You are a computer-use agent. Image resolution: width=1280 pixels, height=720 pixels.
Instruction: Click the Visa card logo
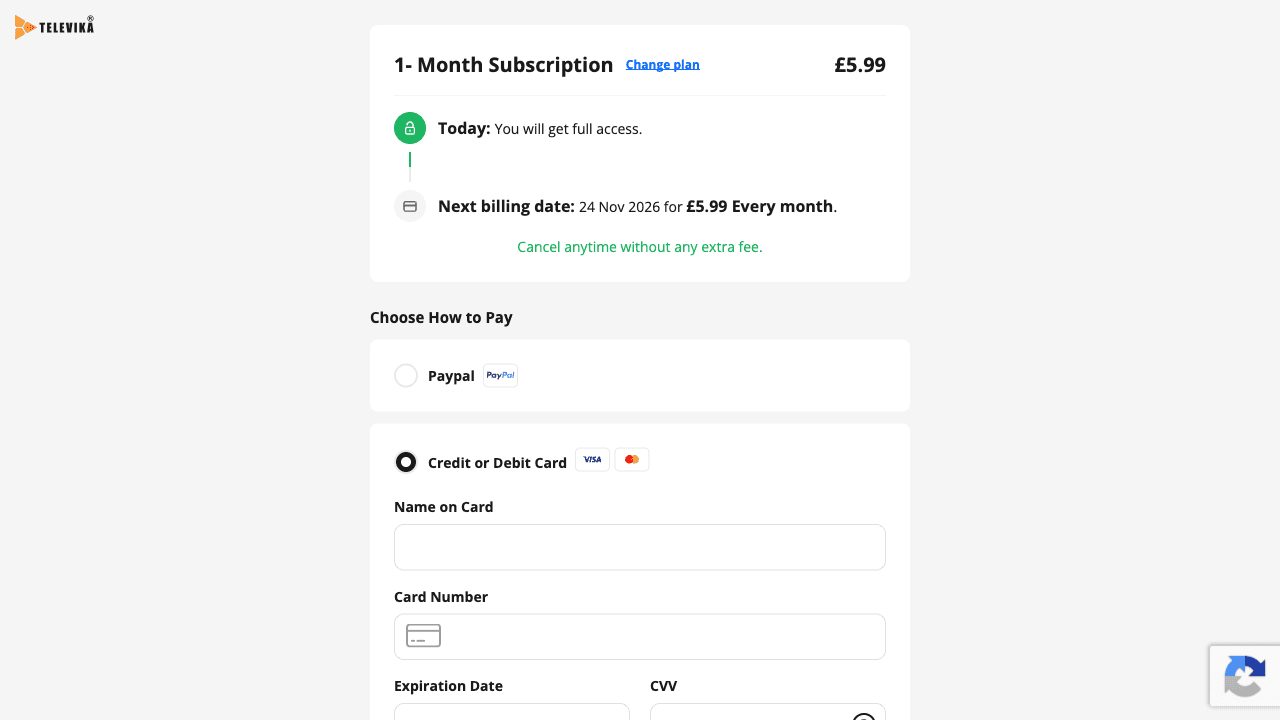point(593,459)
